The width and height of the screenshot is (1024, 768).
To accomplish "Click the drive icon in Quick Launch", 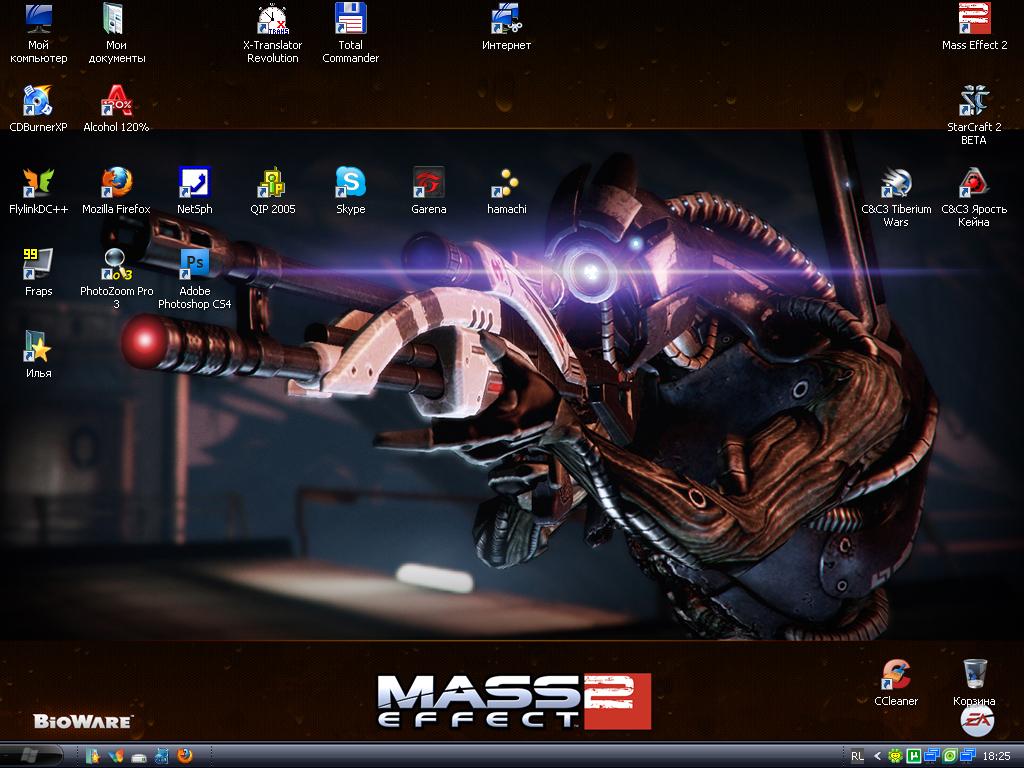I will point(139,756).
